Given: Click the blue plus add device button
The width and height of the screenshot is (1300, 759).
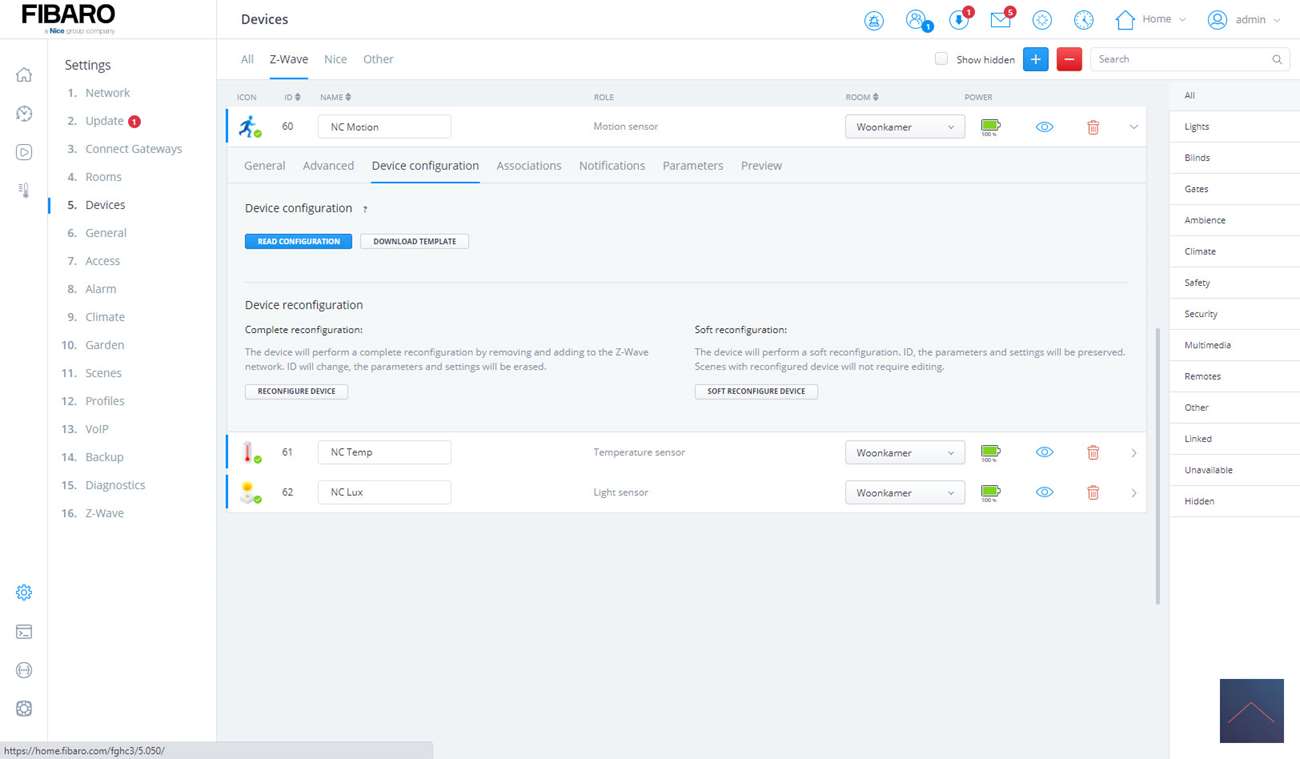Looking at the screenshot, I should click(x=1035, y=60).
